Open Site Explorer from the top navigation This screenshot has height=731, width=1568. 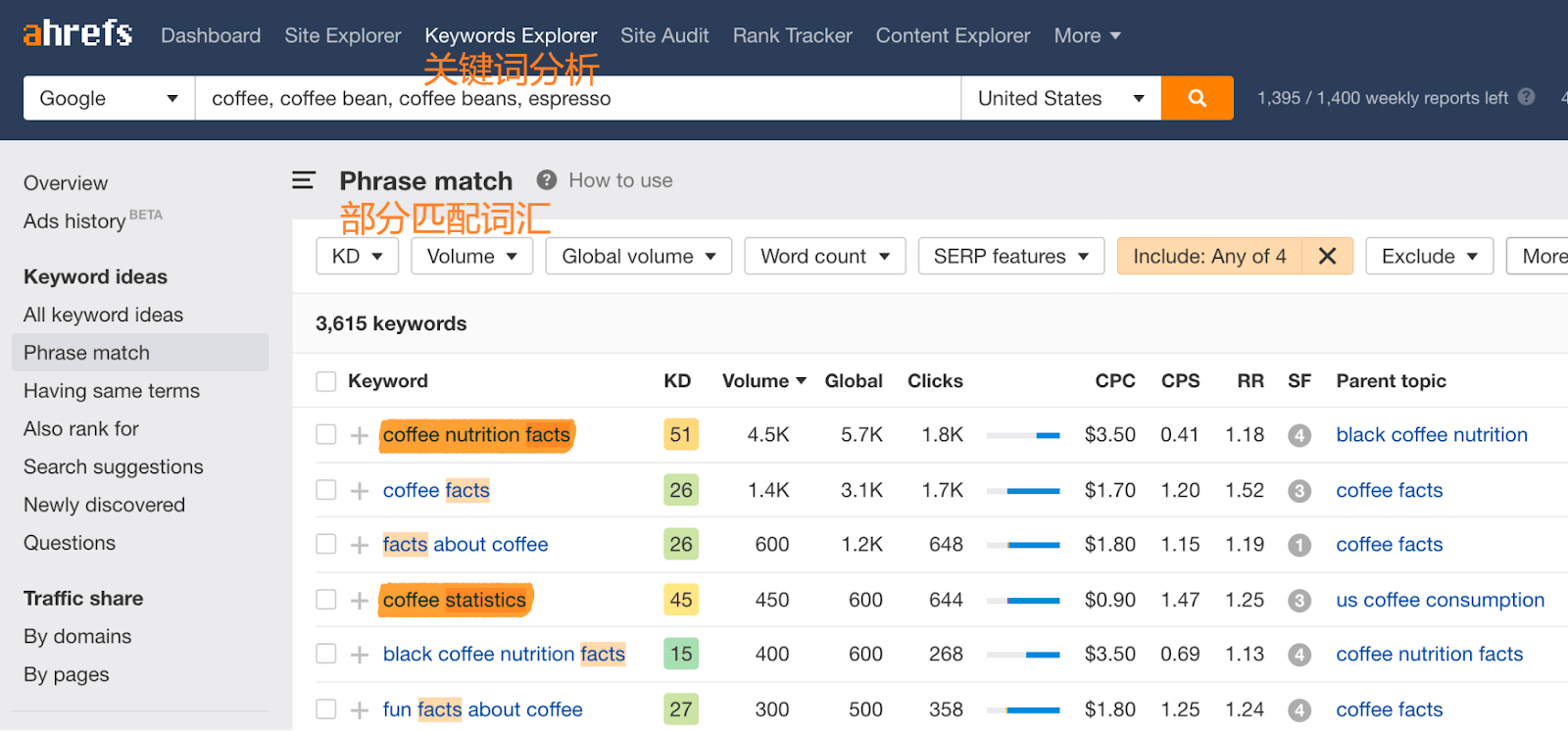pyautogui.click(x=343, y=35)
